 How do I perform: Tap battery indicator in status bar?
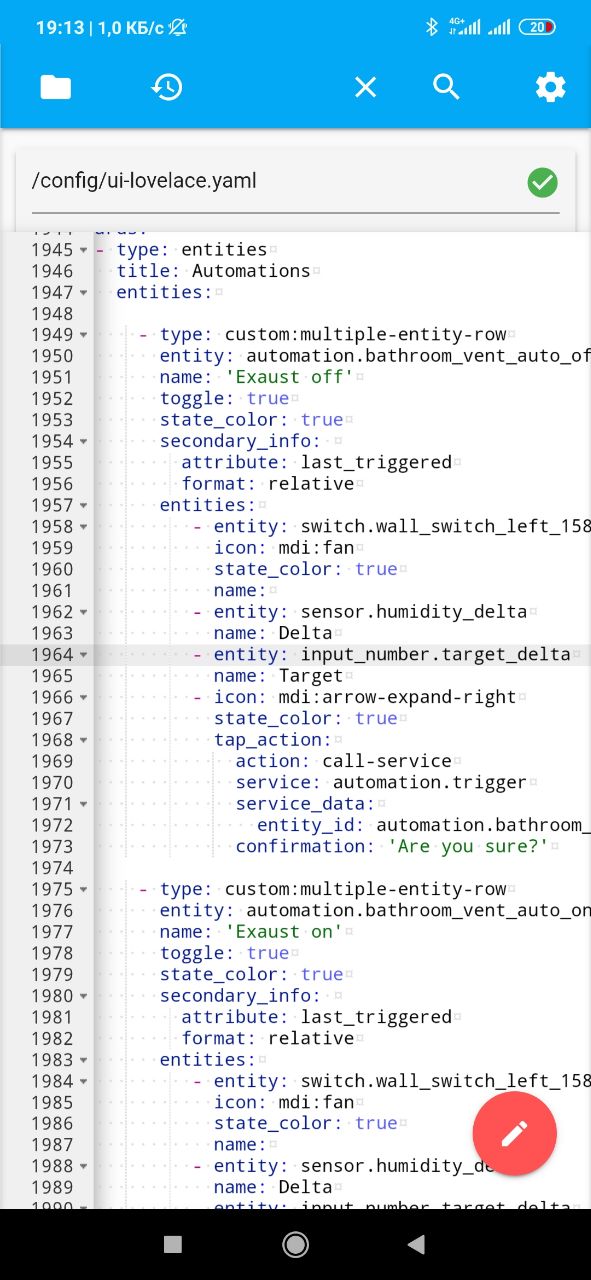[537, 28]
